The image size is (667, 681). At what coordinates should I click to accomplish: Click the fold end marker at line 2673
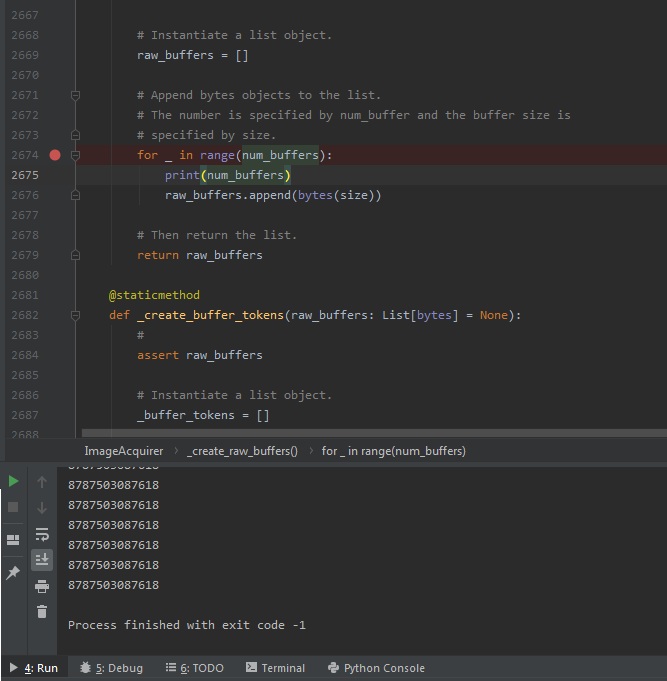coord(75,135)
